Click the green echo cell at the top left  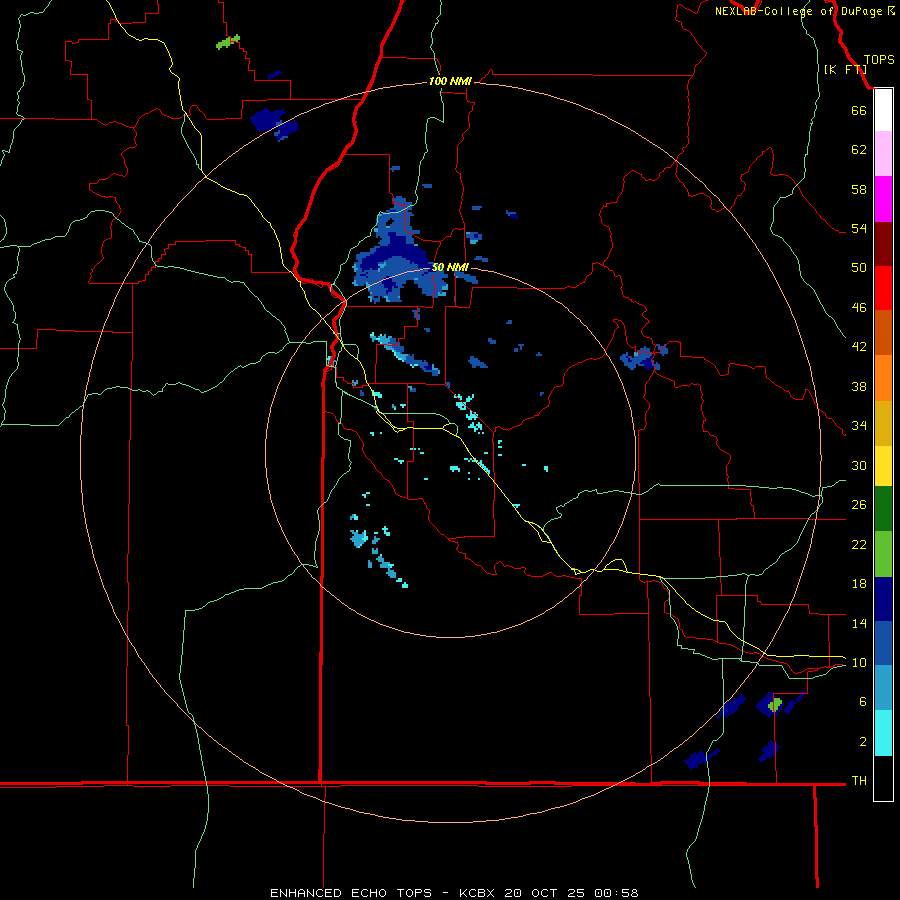(x=228, y=42)
